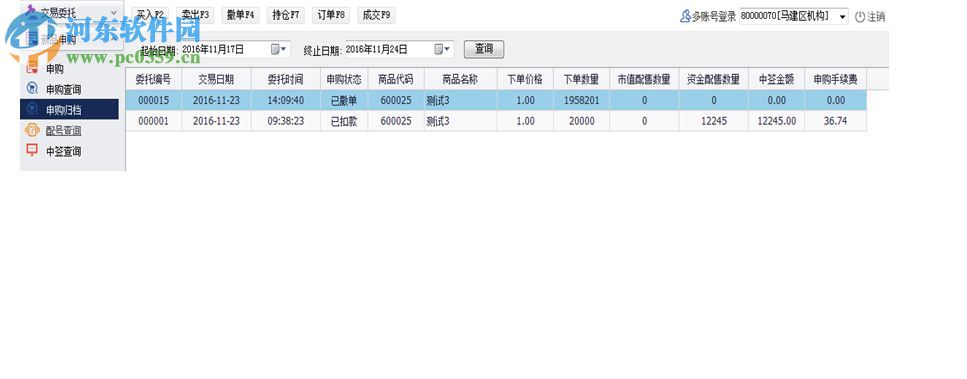The height and width of the screenshot is (379, 967).
Task: Click the 已扣款 status cell
Action: coord(344,121)
